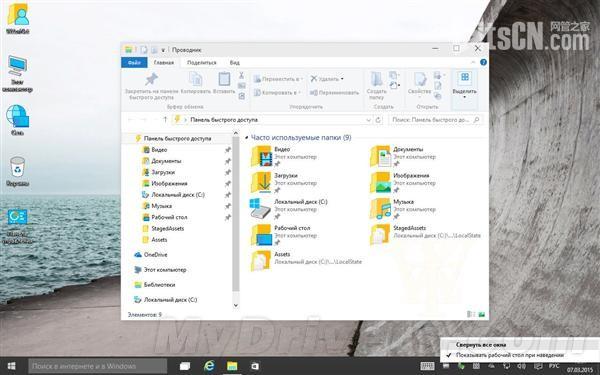Image resolution: width=600 pixels, height=375 pixels.
Task: Open Internet Explorer from the taskbar
Action: [x=209, y=366]
